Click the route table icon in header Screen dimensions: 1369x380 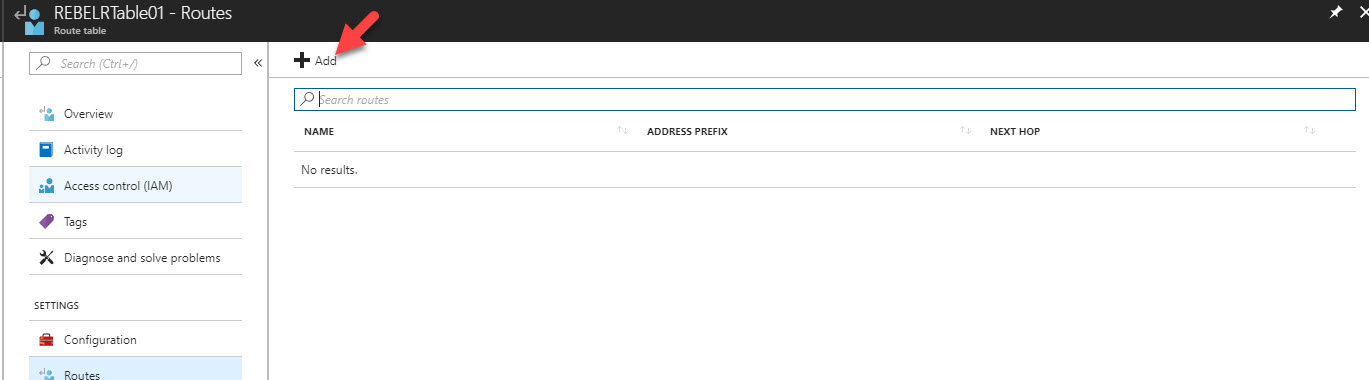30,19
